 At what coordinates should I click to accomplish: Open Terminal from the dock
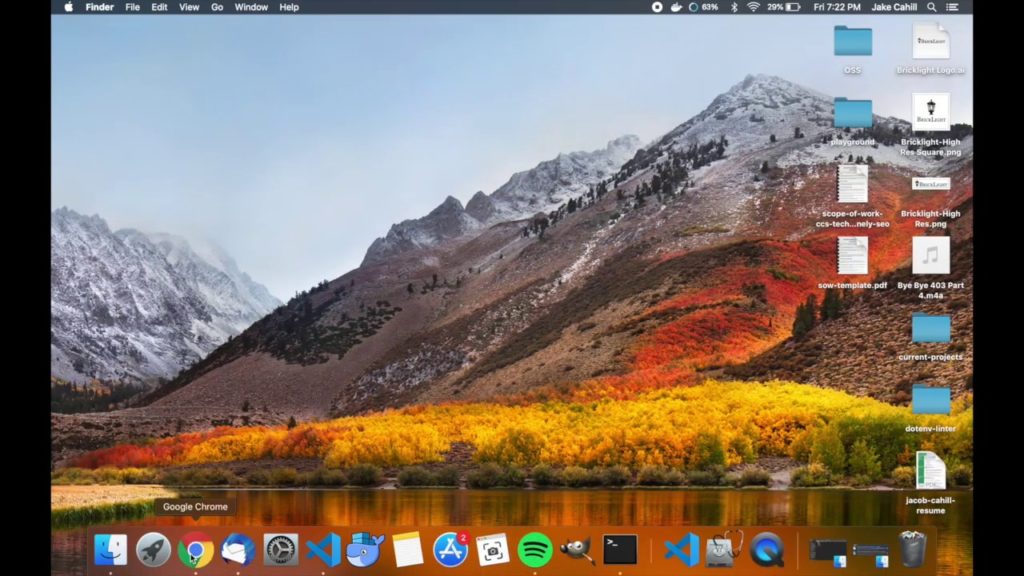[x=620, y=550]
